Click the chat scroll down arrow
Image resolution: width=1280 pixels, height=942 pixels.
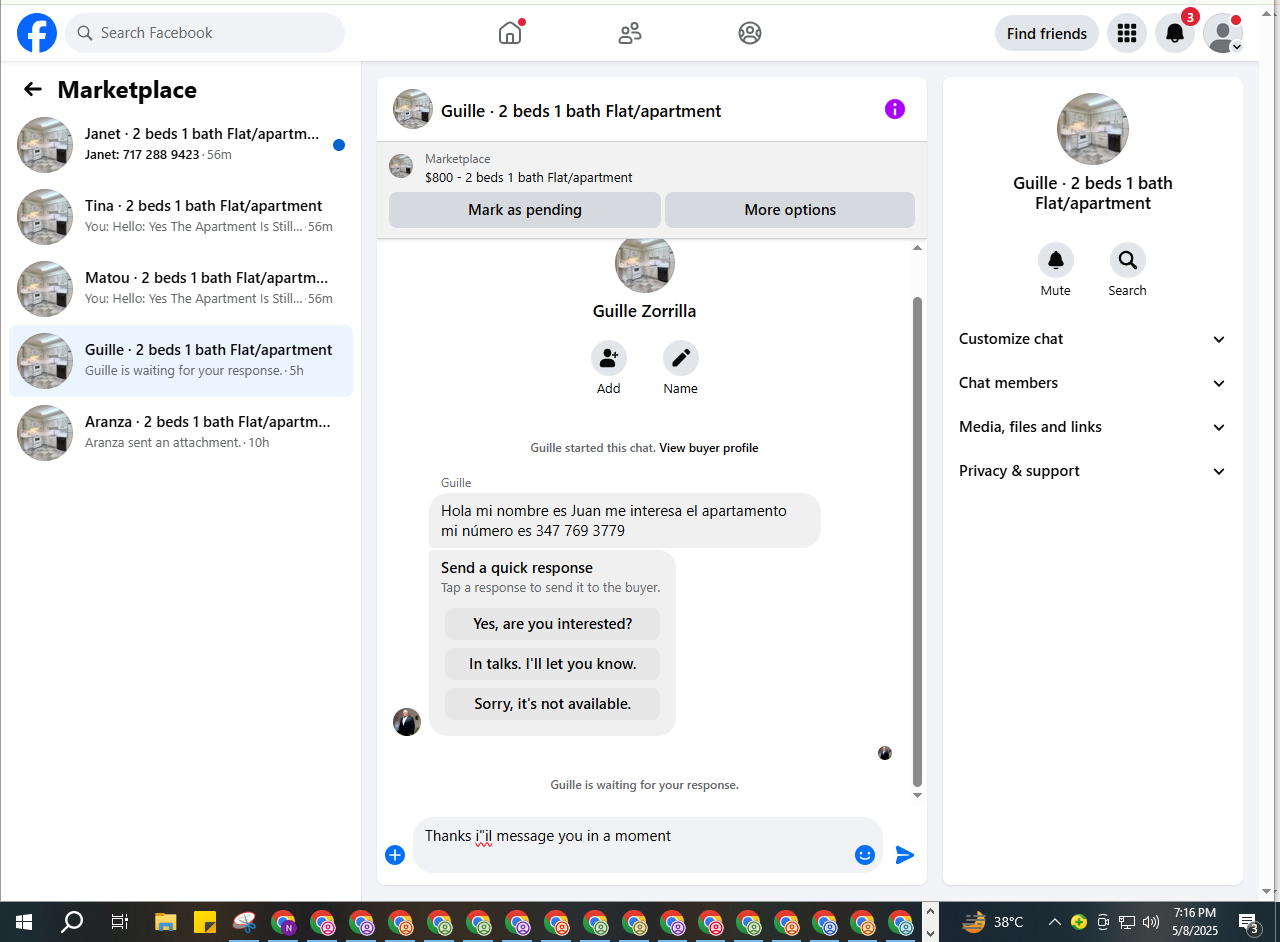tap(918, 796)
